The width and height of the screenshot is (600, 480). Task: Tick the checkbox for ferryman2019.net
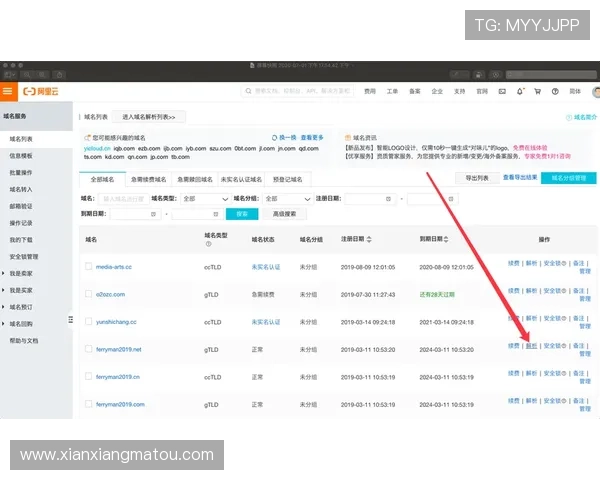(x=88, y=349)
